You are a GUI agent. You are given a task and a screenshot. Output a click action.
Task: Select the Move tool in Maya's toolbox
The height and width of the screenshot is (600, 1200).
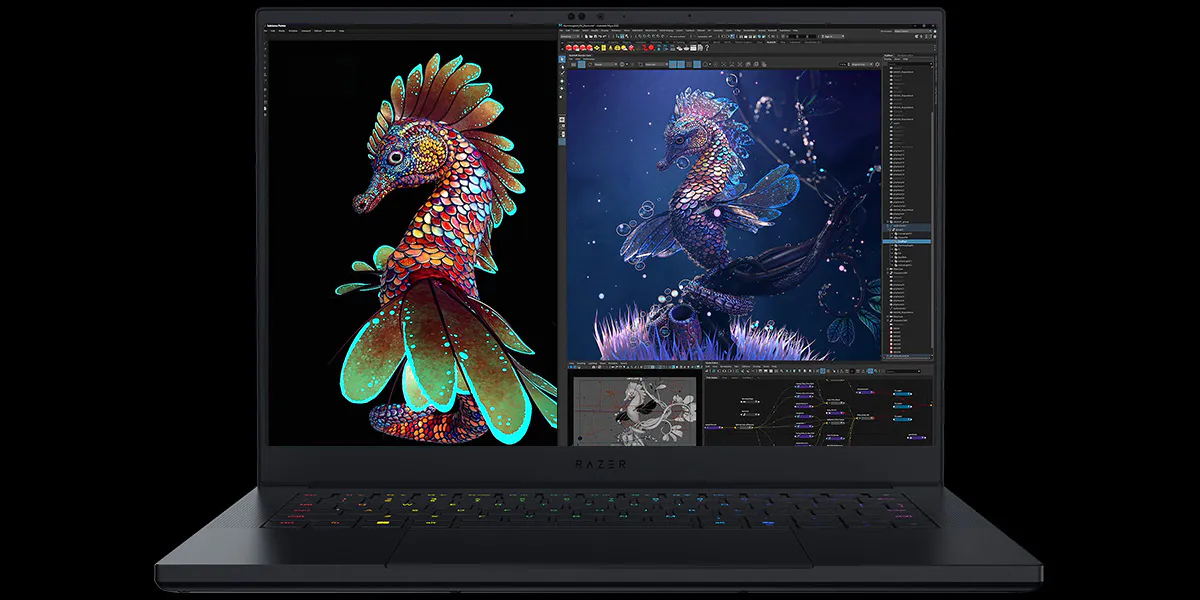tap(562, 81)
